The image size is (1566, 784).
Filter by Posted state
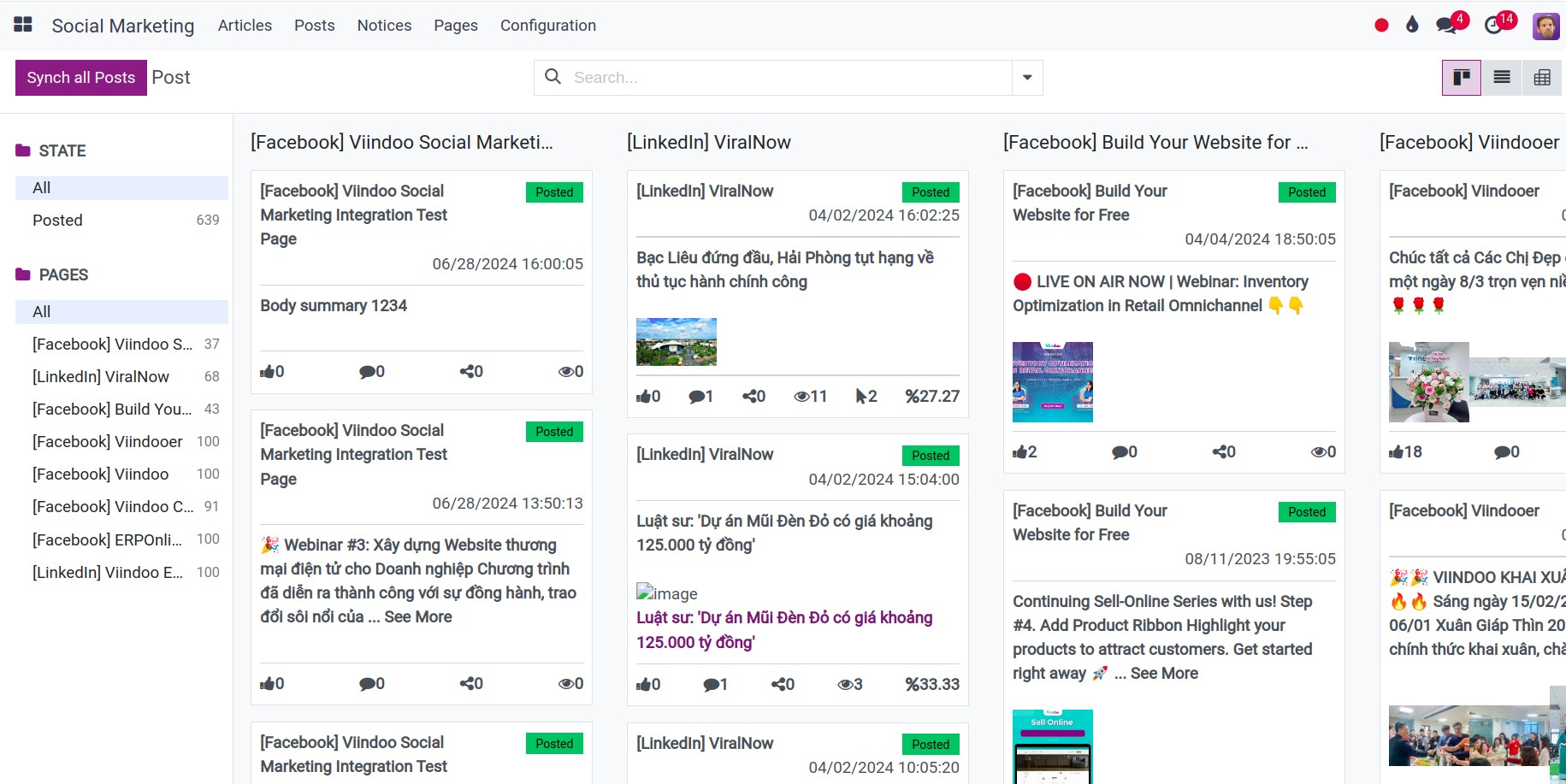(x=121, y=221)
